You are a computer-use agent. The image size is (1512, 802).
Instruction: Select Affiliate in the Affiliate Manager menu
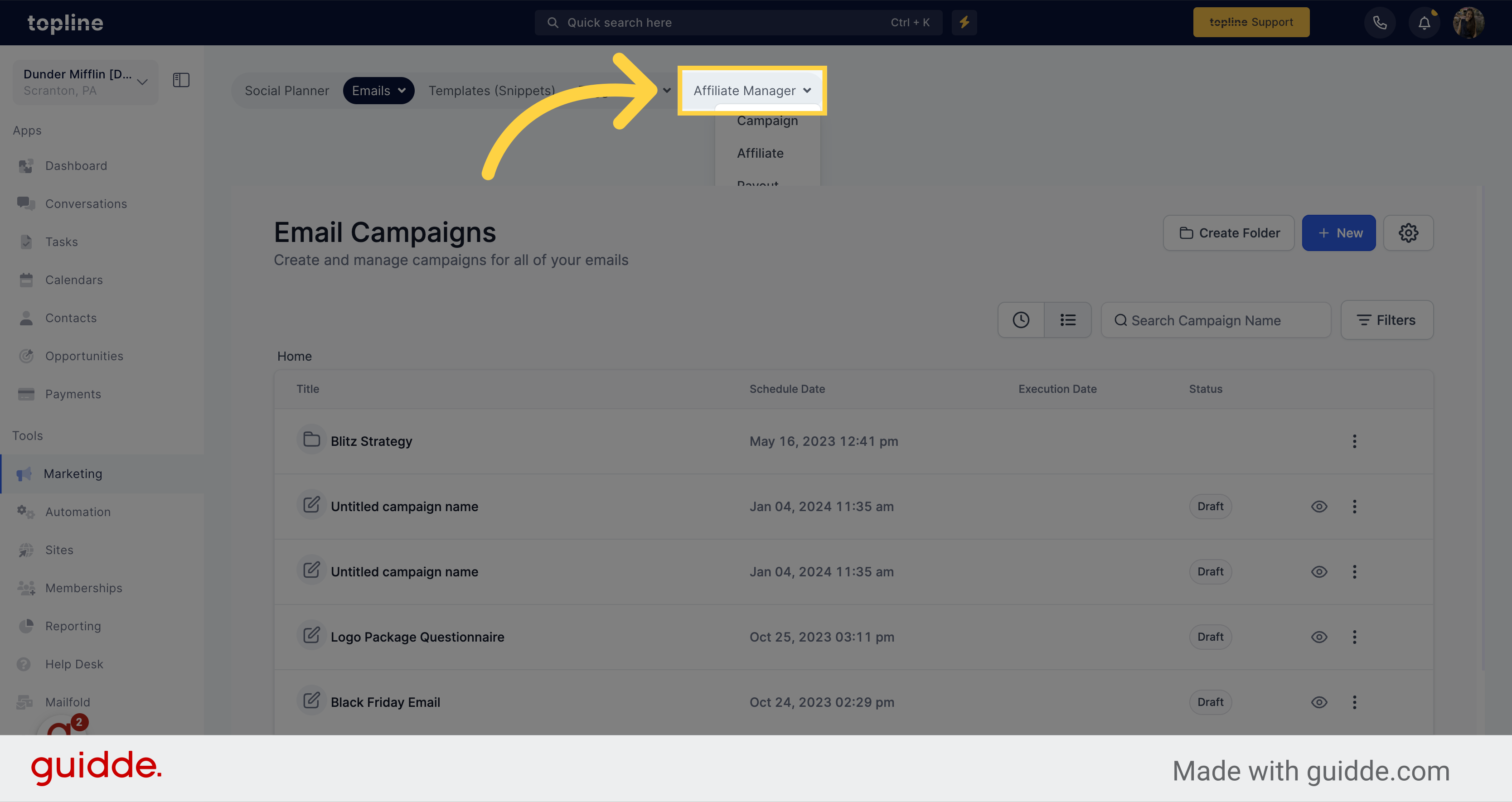[x=760, y=153]
